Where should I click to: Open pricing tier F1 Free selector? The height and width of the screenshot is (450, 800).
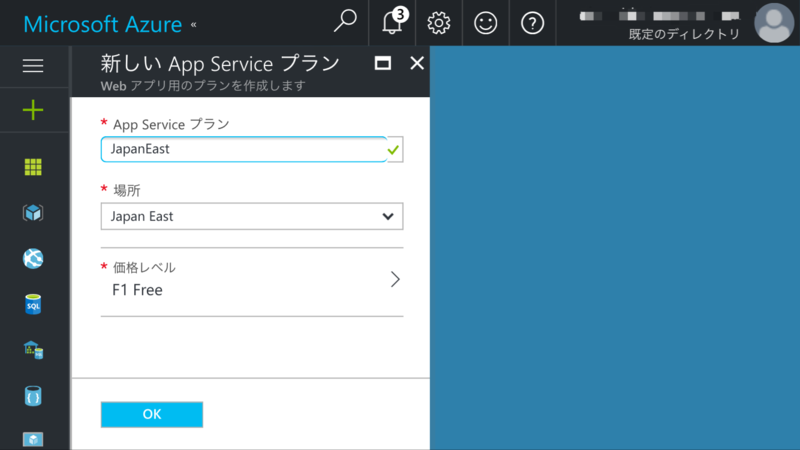point(252,280)
